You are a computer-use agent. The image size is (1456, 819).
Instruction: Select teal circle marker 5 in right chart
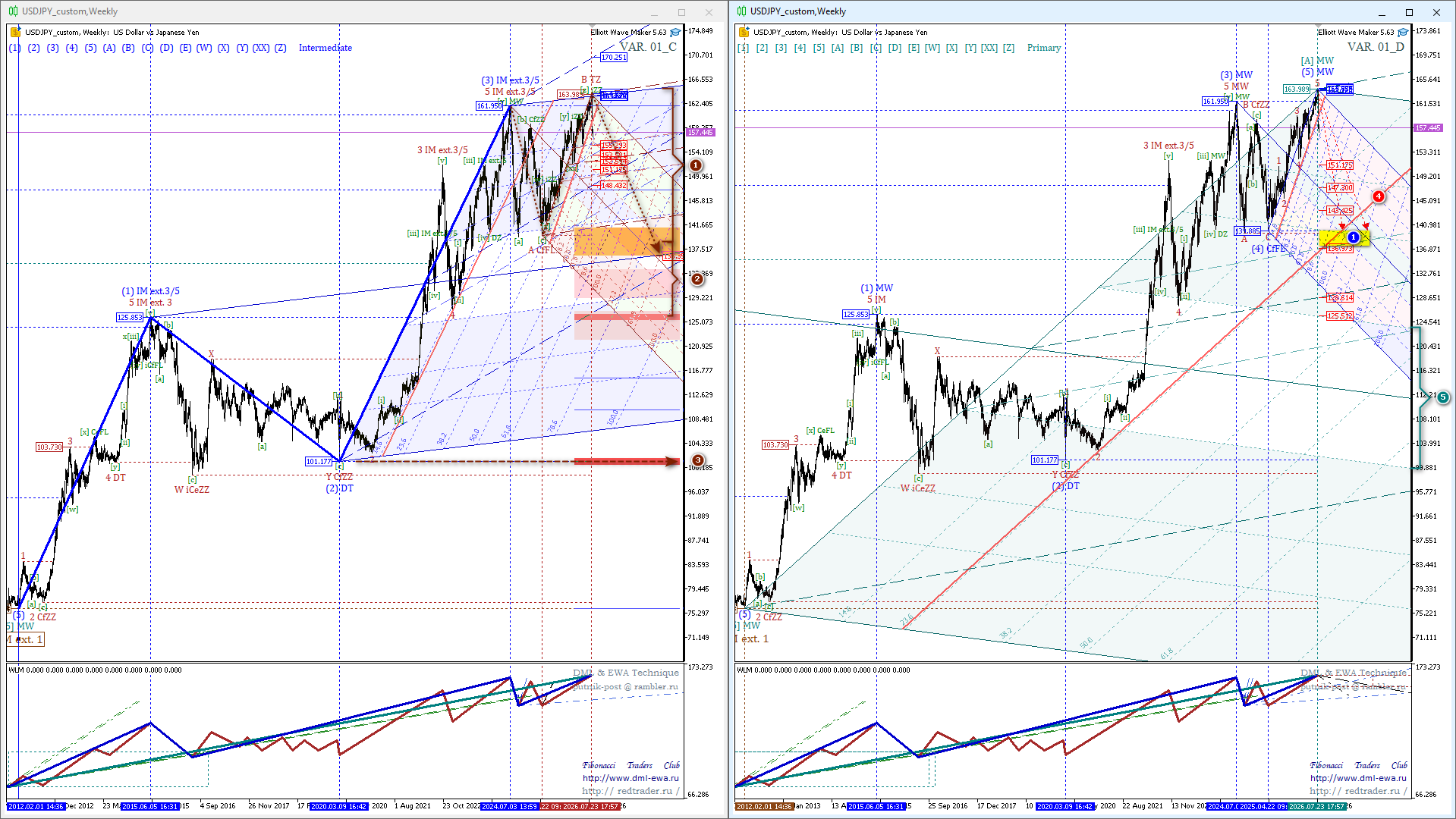1443,397
